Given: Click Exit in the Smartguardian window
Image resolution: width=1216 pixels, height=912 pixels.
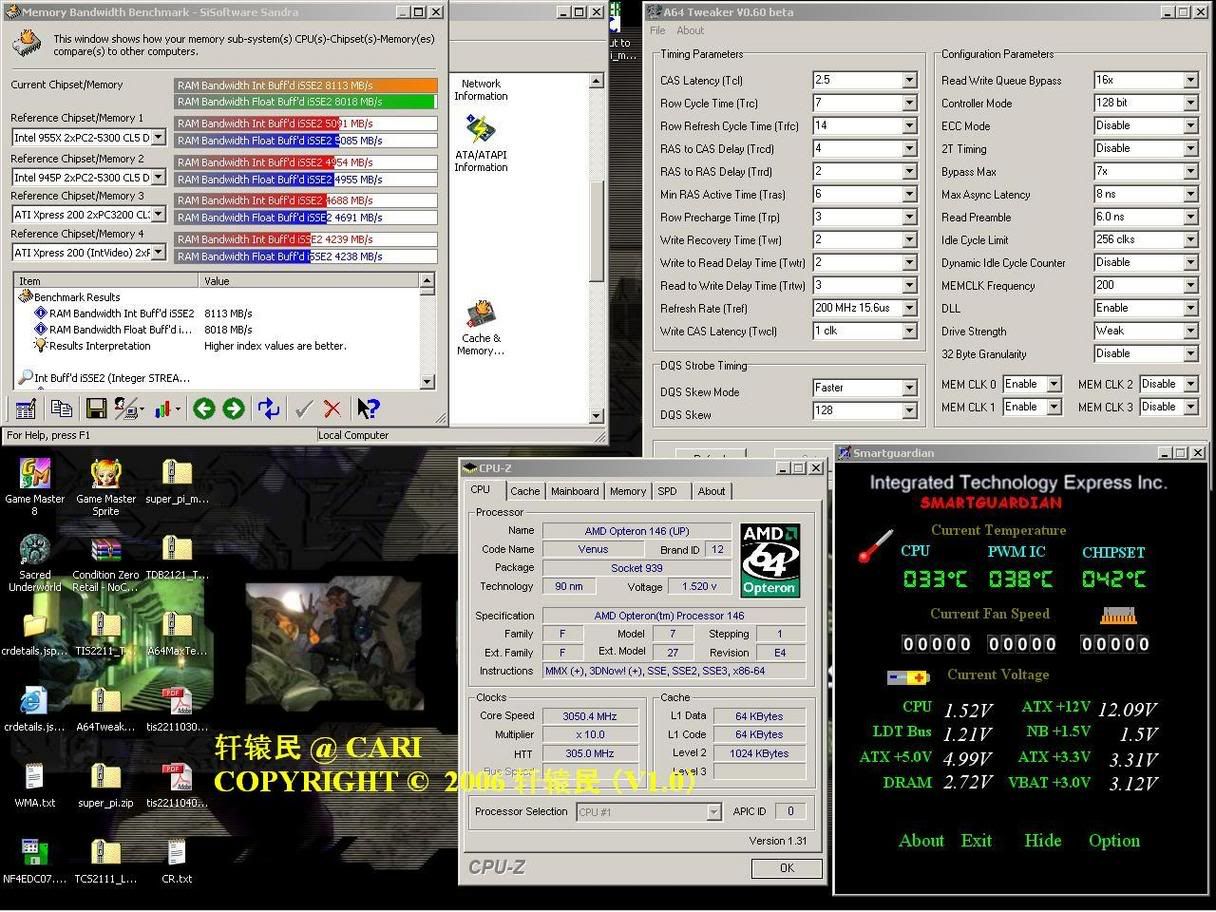Looking at the screenshot, I should 977,841.
